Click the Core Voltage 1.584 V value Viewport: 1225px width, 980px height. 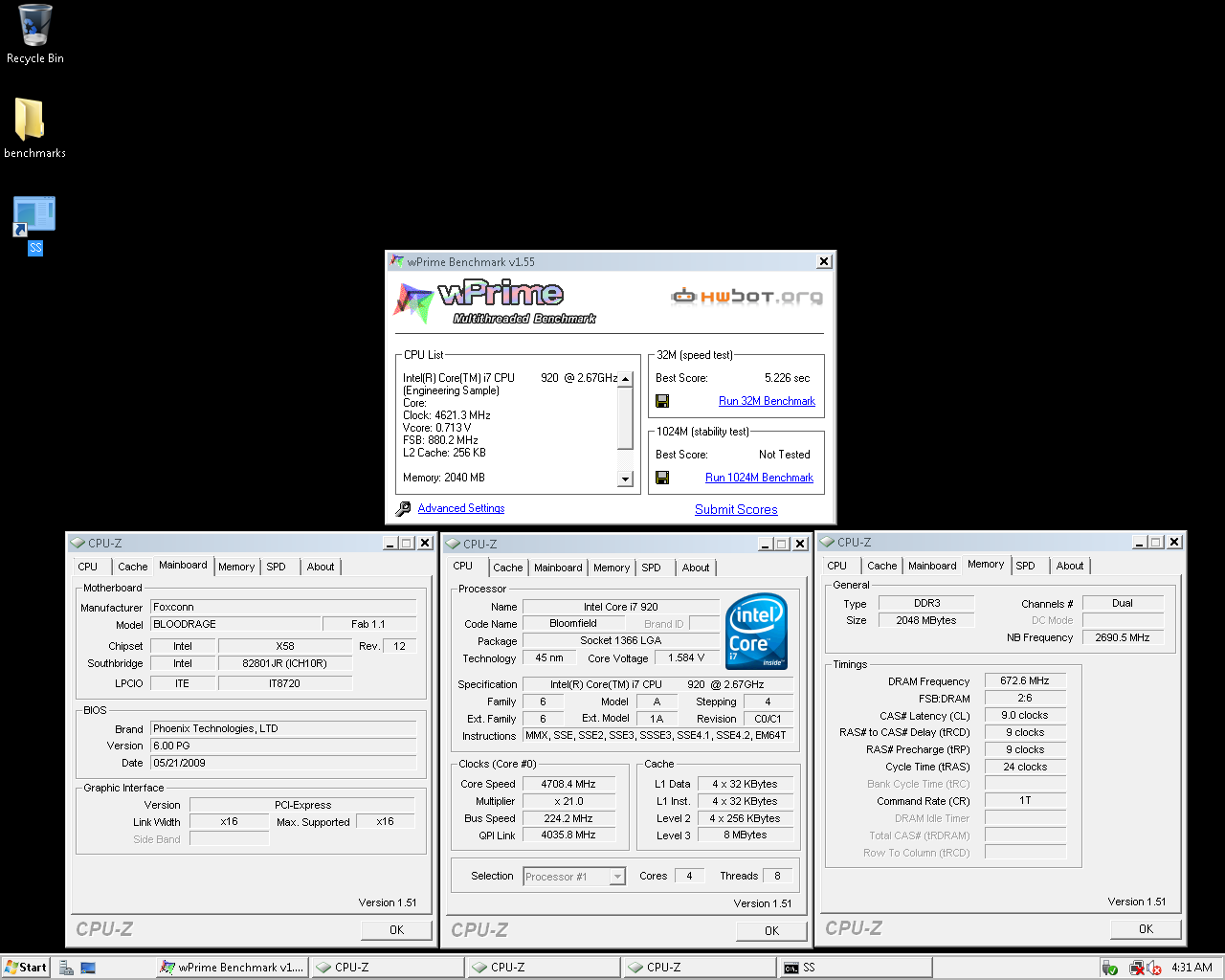coord(686,658)
